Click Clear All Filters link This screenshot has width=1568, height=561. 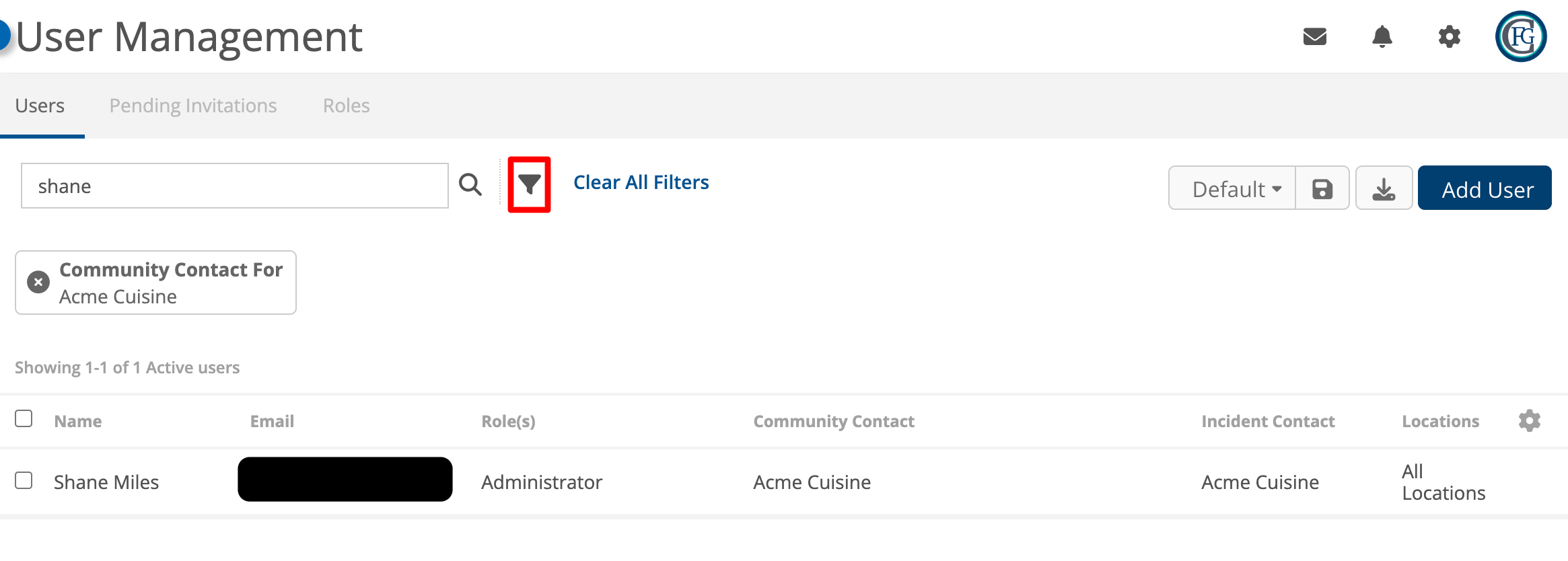click(x=641, y=182)
